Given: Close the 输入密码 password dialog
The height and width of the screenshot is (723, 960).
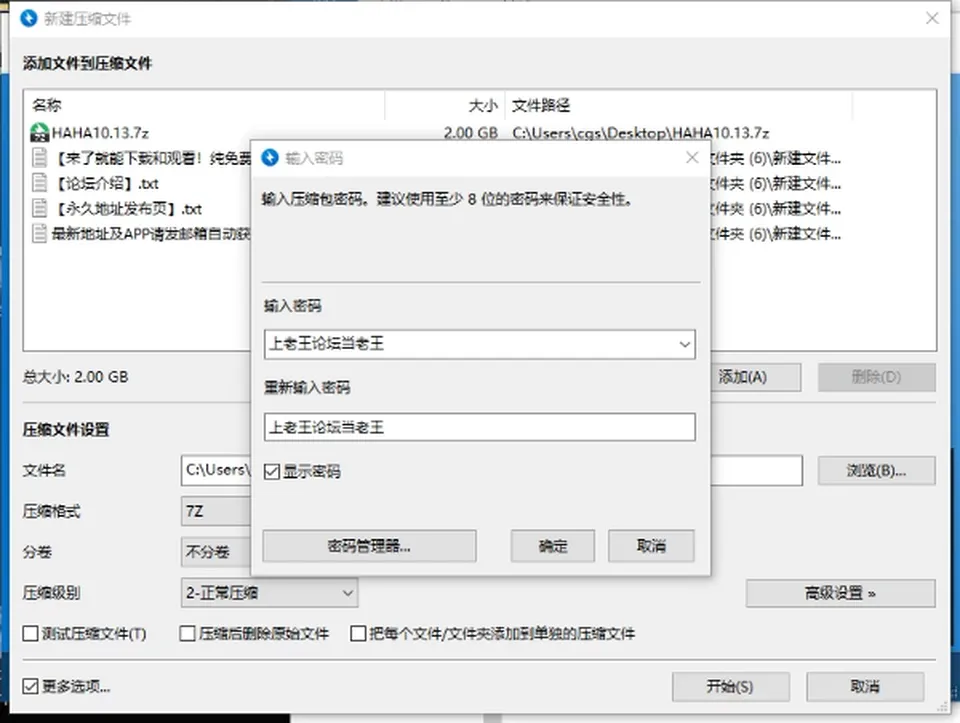Looking at the screenshot, I should 692,158.
